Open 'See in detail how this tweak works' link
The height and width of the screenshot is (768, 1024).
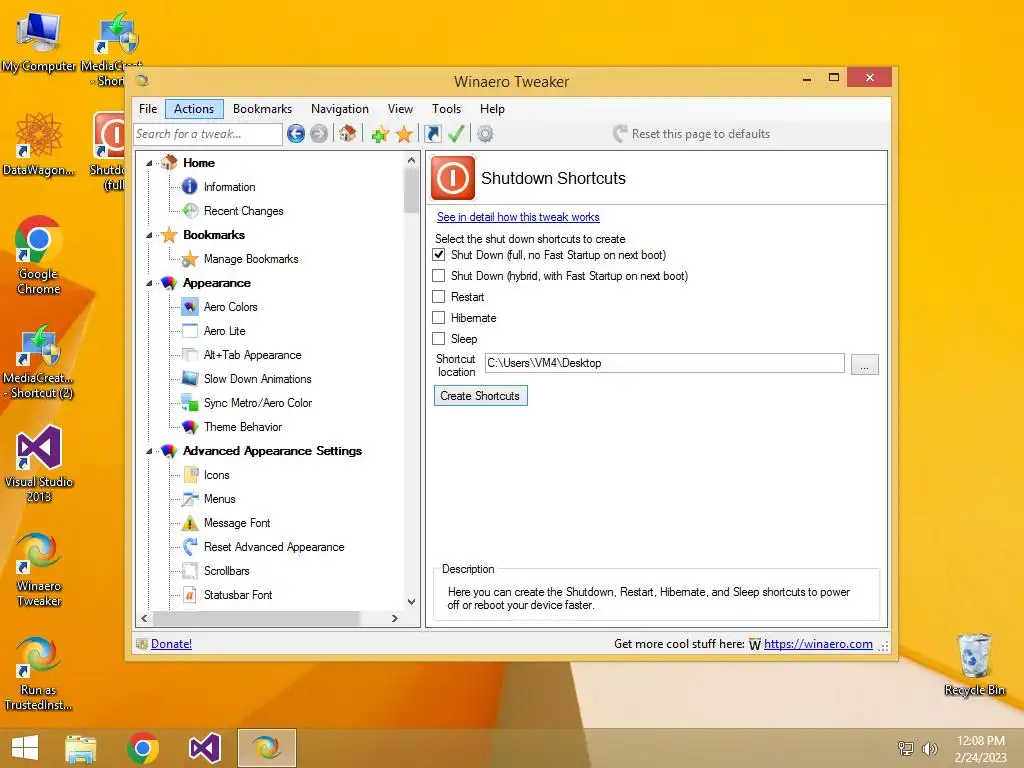pyautogui.click(x=518, y=217)
